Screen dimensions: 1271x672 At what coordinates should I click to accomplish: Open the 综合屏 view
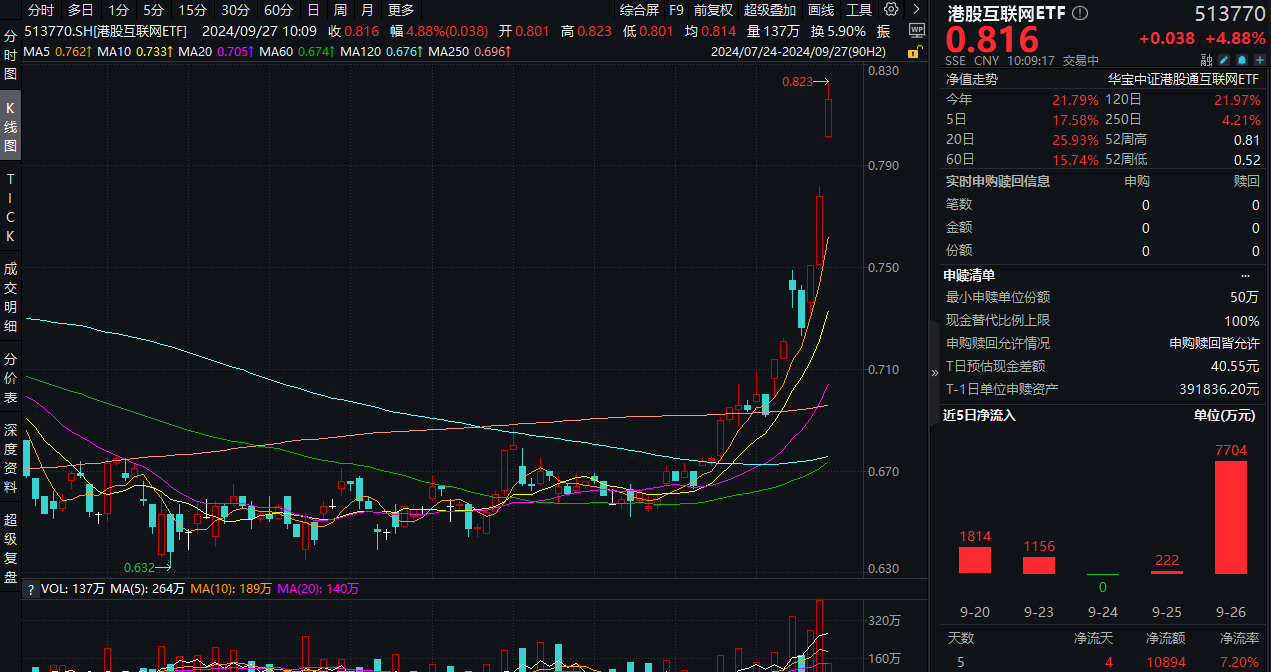click(641, 10)
